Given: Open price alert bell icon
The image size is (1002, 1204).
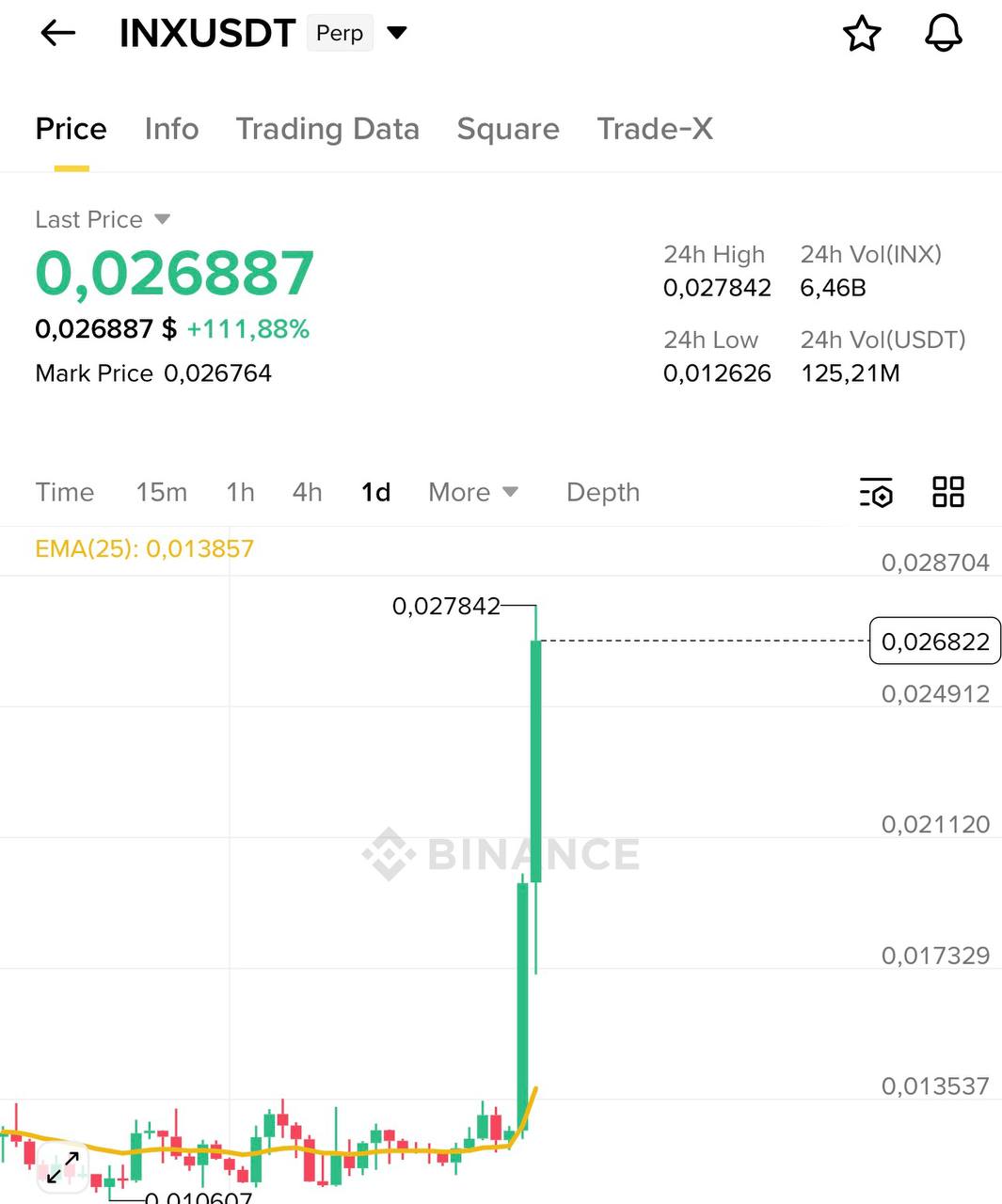Looking at the screenshot, I should pos(943,34).
